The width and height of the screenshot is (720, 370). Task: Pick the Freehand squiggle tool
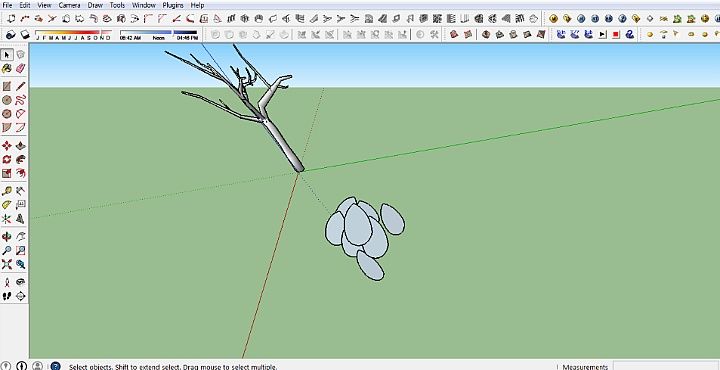pyautogui.click(x=21, y=100)
